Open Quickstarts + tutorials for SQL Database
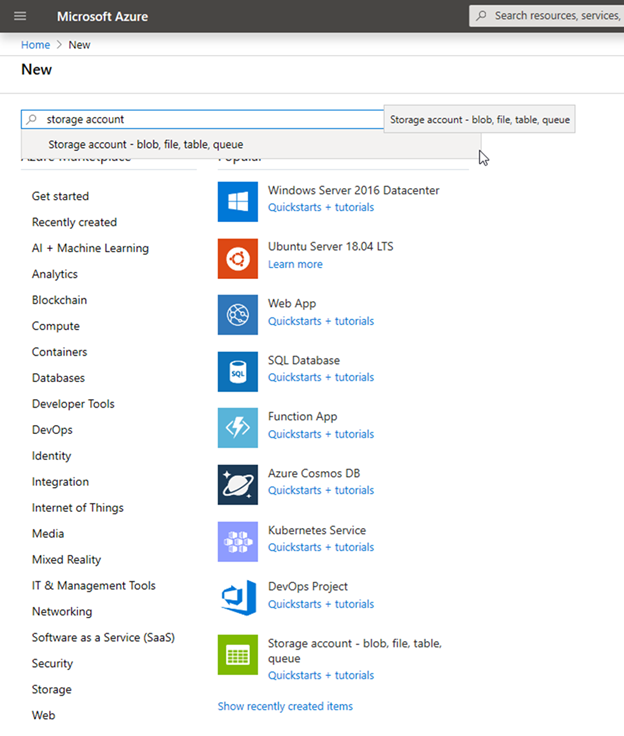 click(x=321, y=377)
